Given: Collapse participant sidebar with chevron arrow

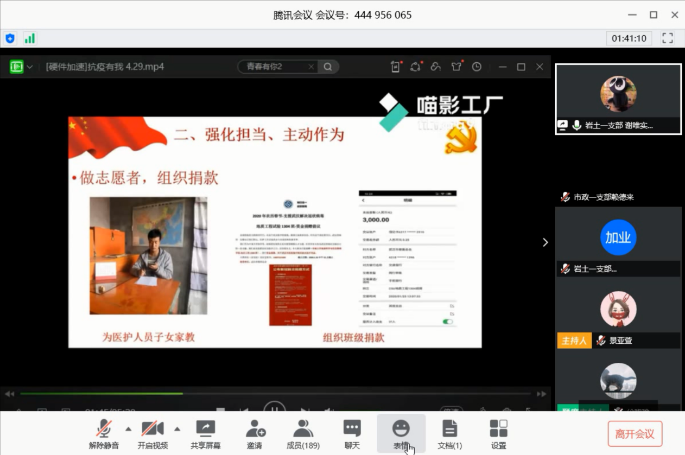Looking at the screenshot, I should tap(545, 242).
